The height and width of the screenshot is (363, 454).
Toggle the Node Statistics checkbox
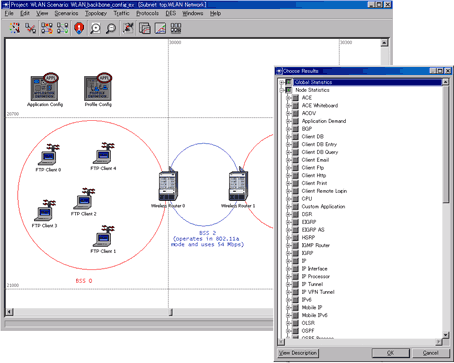point(289,90)
